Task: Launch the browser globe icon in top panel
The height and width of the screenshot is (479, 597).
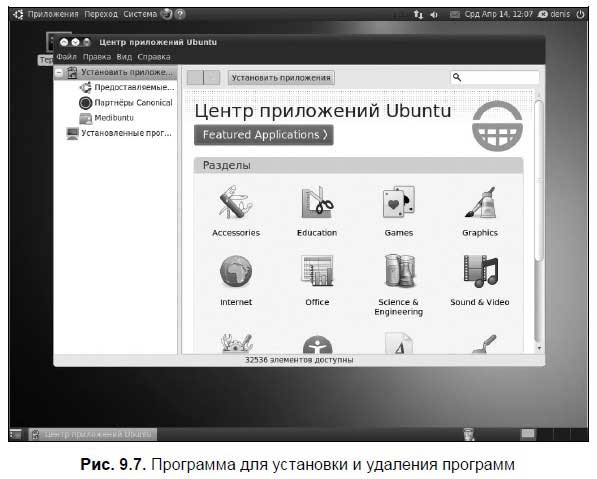Action: [166, 14]
